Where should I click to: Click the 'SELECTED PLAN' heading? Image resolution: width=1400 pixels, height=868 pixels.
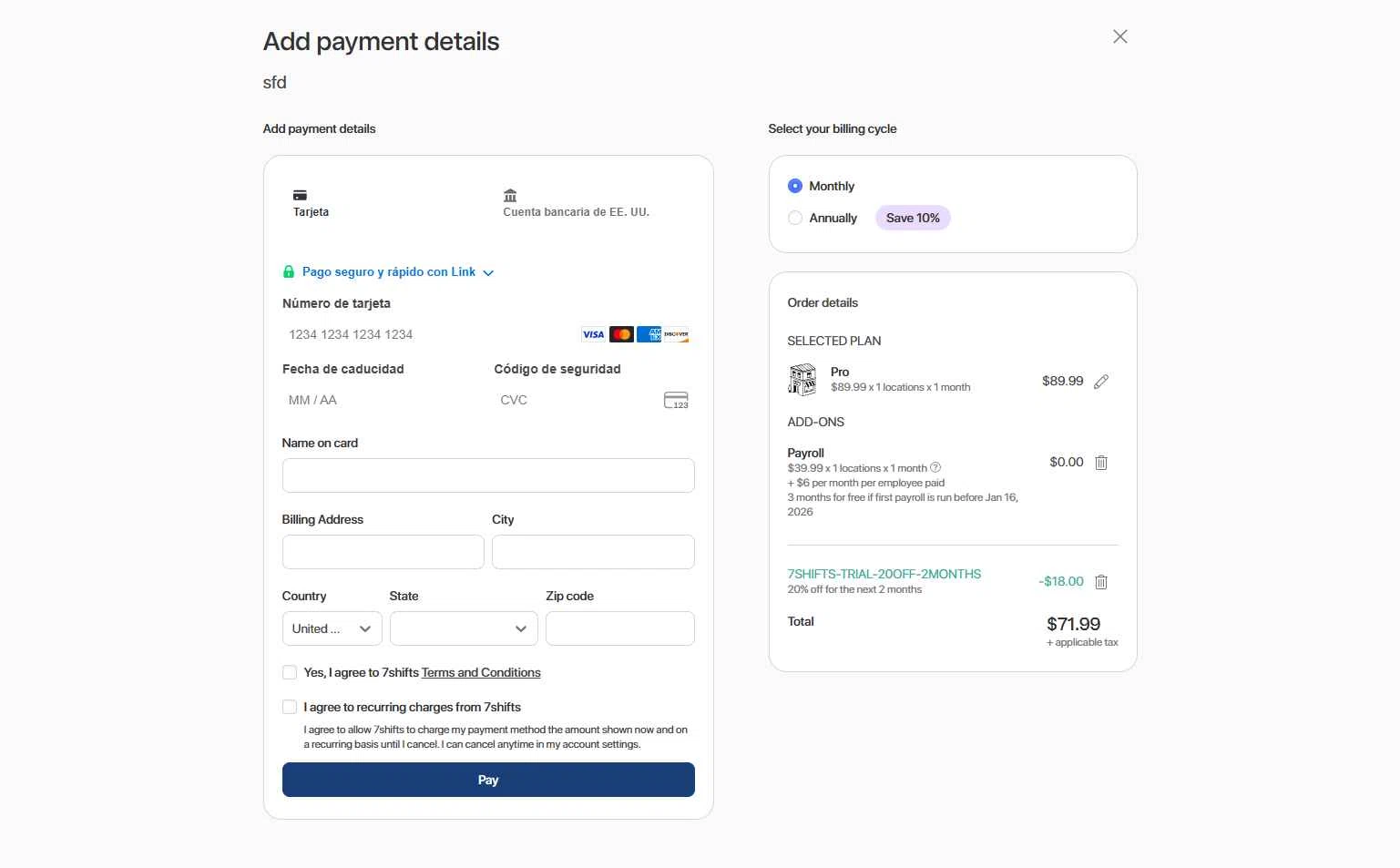point(834,341)
